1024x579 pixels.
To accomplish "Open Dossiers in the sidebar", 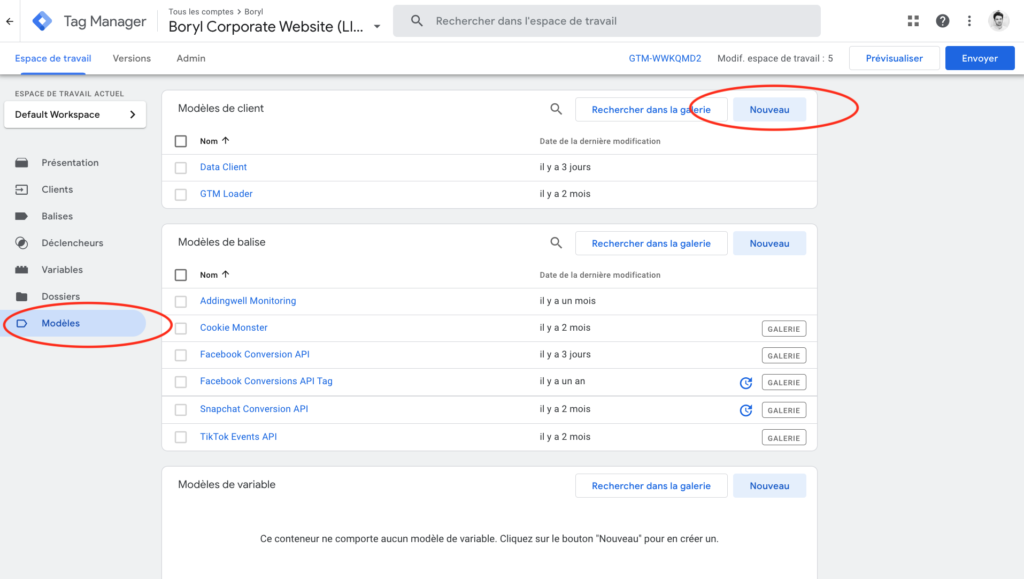I will [x=61, y=296].
